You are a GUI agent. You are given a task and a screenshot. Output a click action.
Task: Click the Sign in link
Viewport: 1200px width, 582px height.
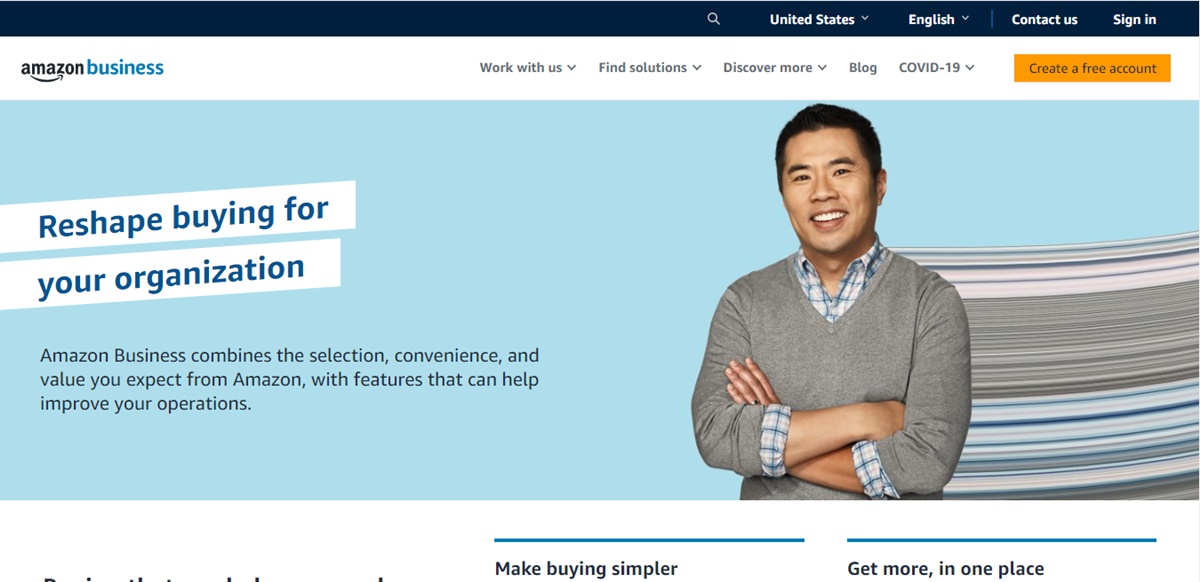point(1134,19)
